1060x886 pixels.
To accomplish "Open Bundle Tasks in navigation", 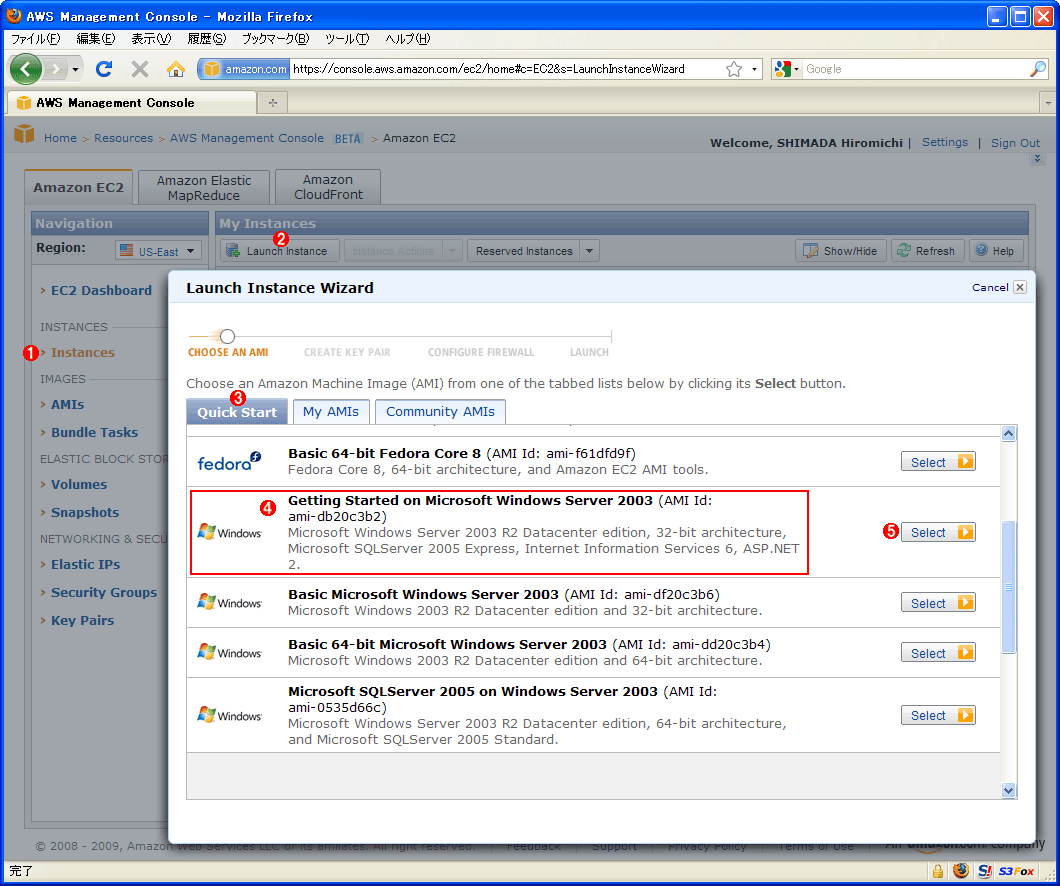I will coord(95,433).
